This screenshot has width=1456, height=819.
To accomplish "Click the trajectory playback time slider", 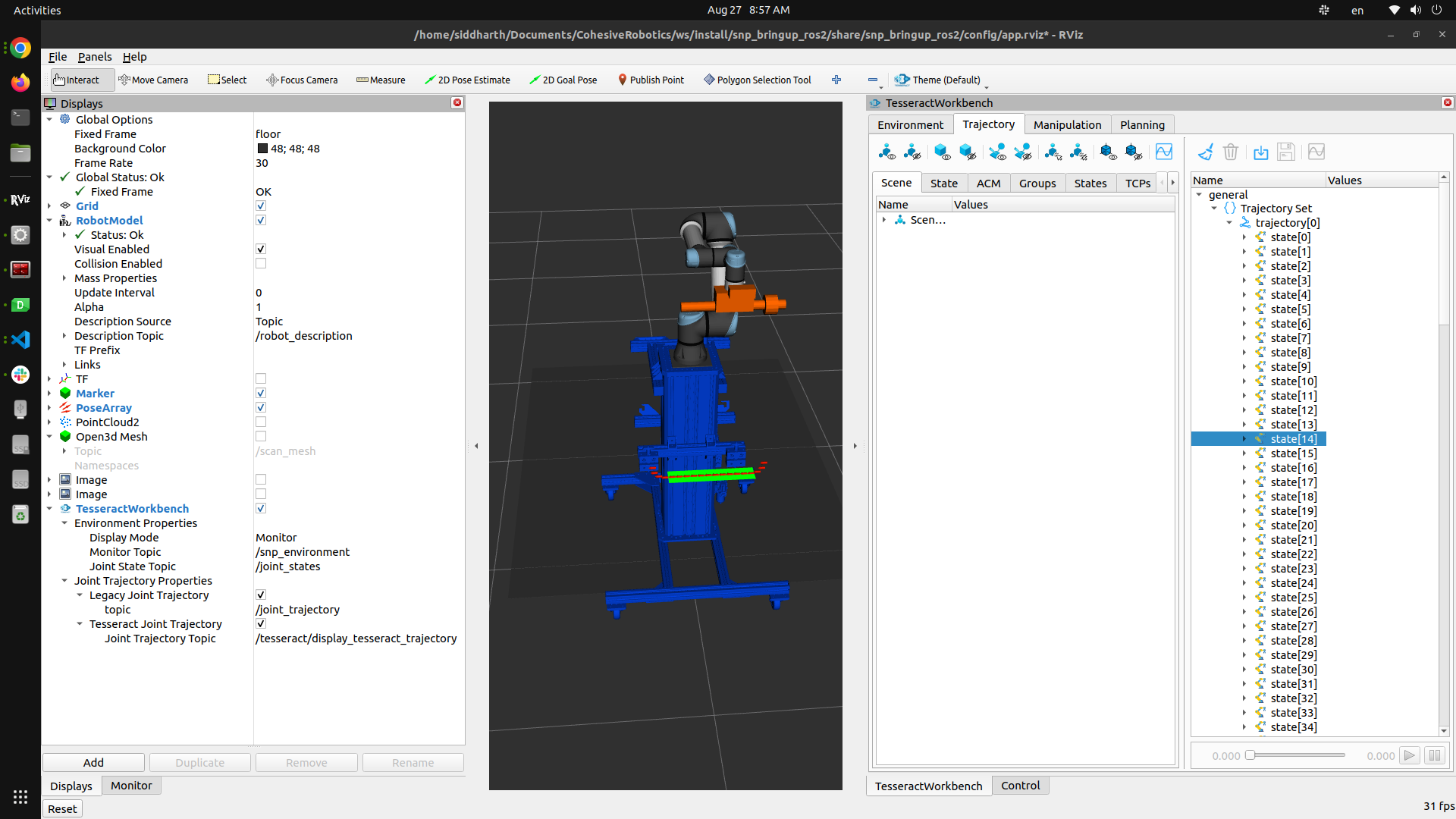I will 1297,755.
